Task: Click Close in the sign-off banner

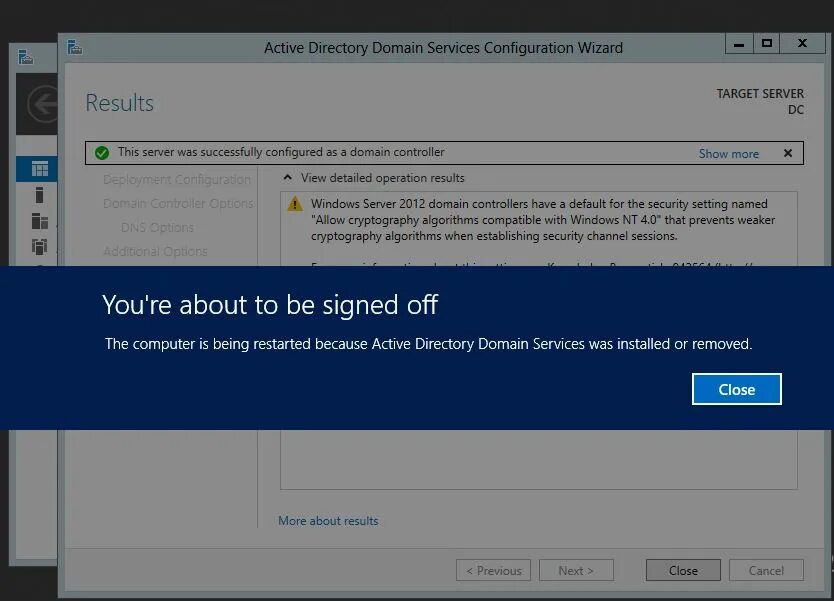Action: pyautogui.click(x=736, y=389)
